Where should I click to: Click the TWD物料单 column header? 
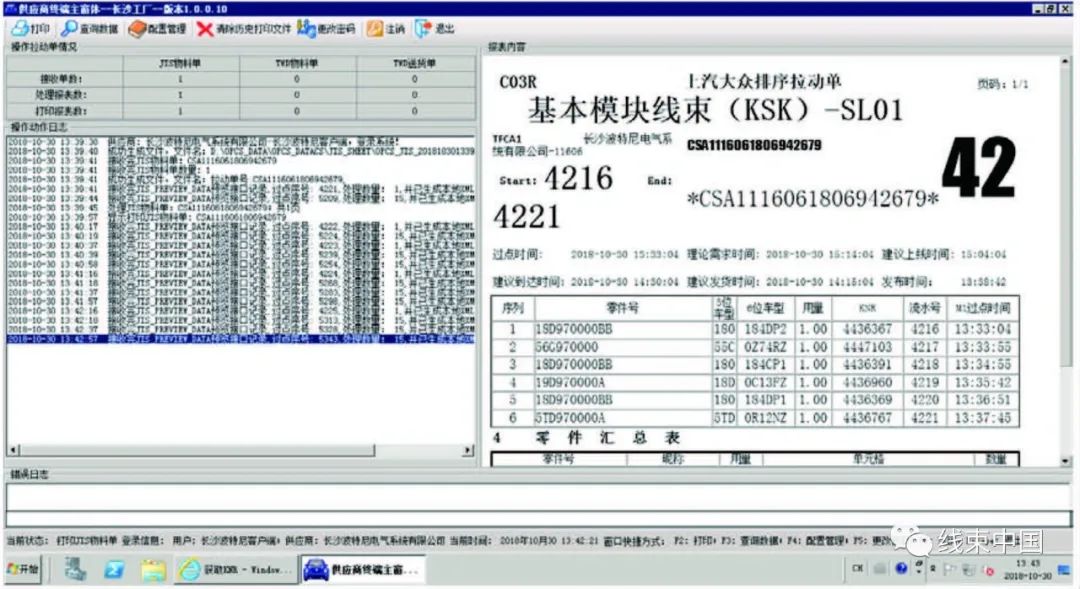[297, 63]
